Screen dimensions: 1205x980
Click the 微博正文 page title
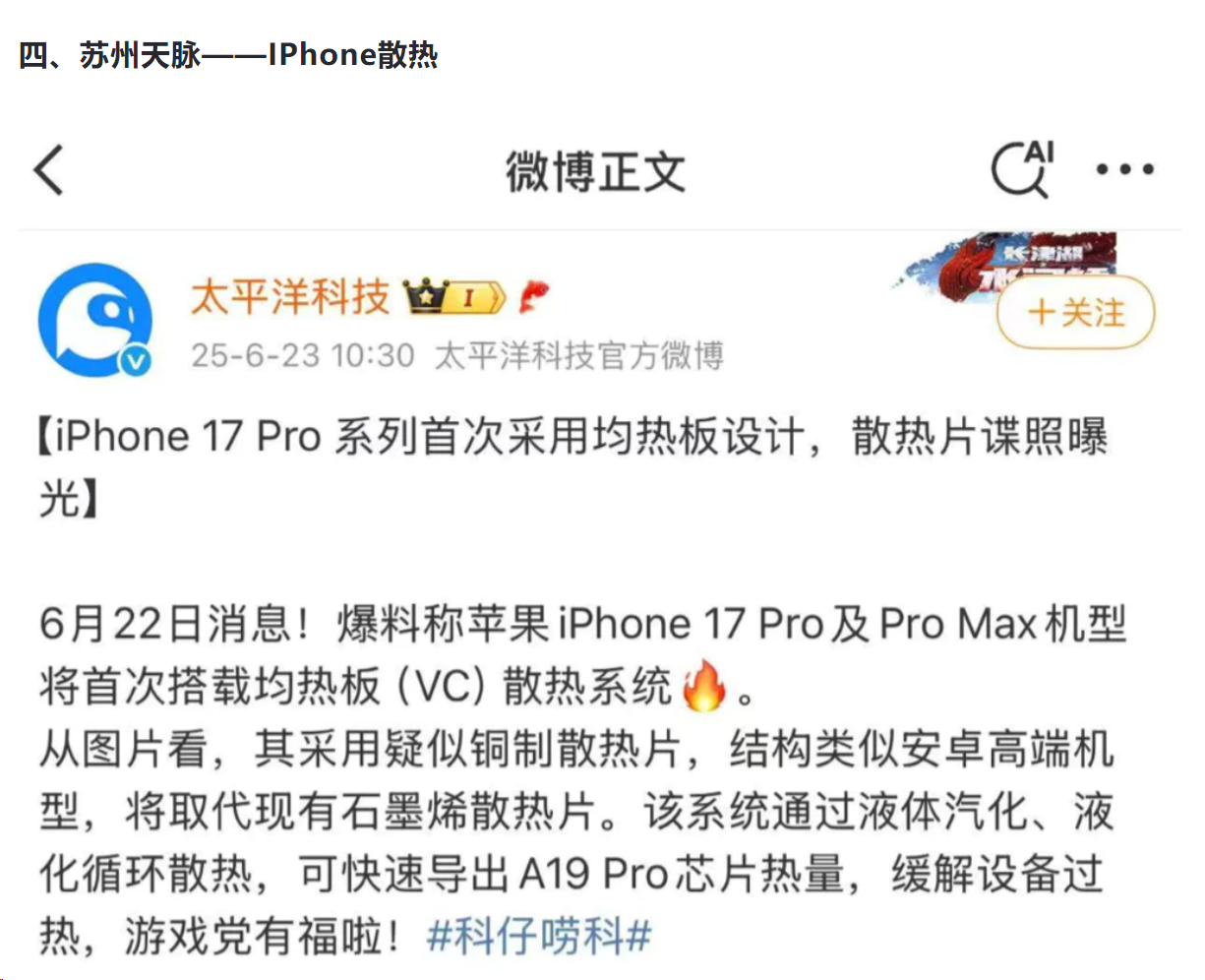pos(595,172)
